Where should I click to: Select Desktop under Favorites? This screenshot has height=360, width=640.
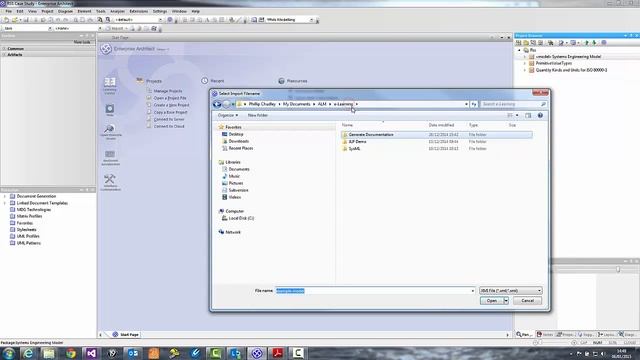tap(236, 134)
